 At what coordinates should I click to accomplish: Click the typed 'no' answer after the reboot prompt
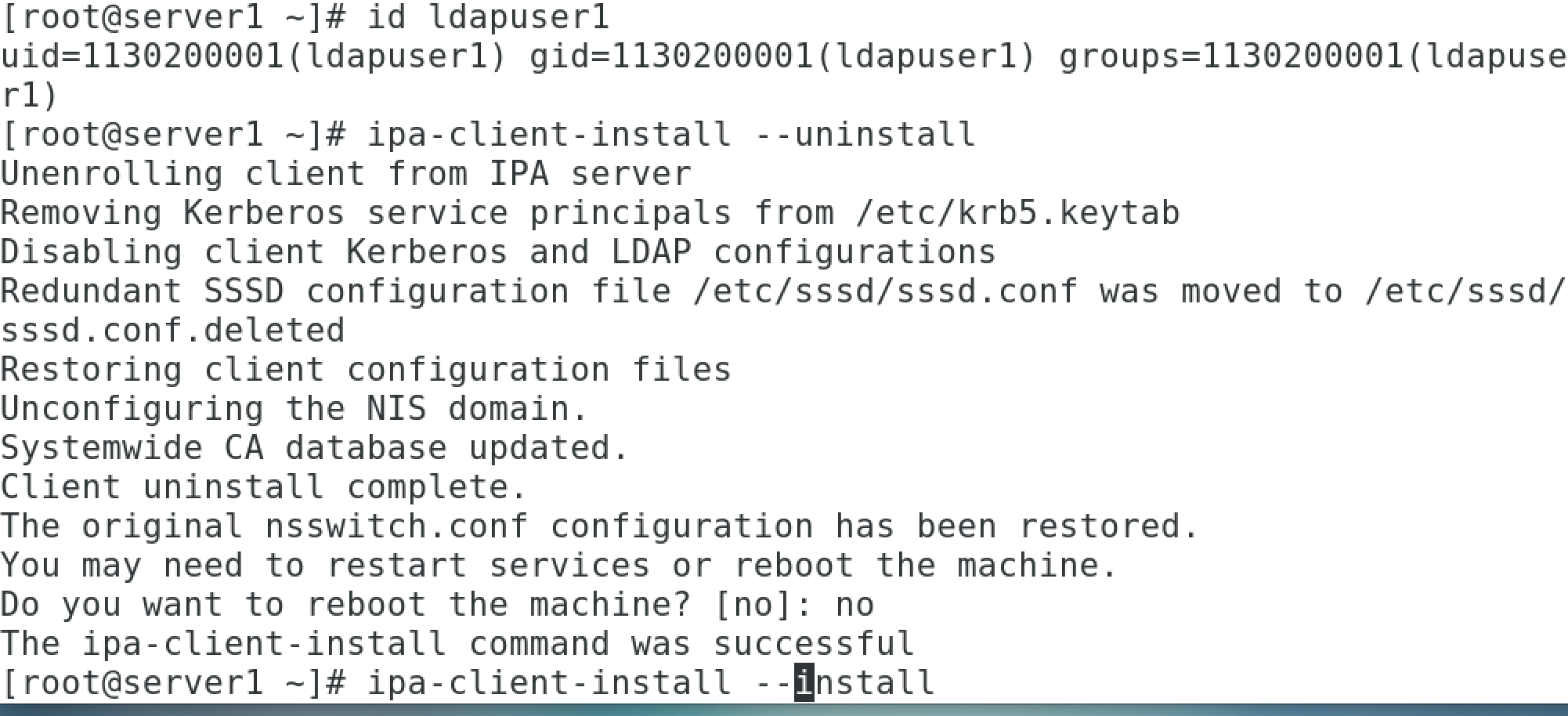(x=854, y=605)
